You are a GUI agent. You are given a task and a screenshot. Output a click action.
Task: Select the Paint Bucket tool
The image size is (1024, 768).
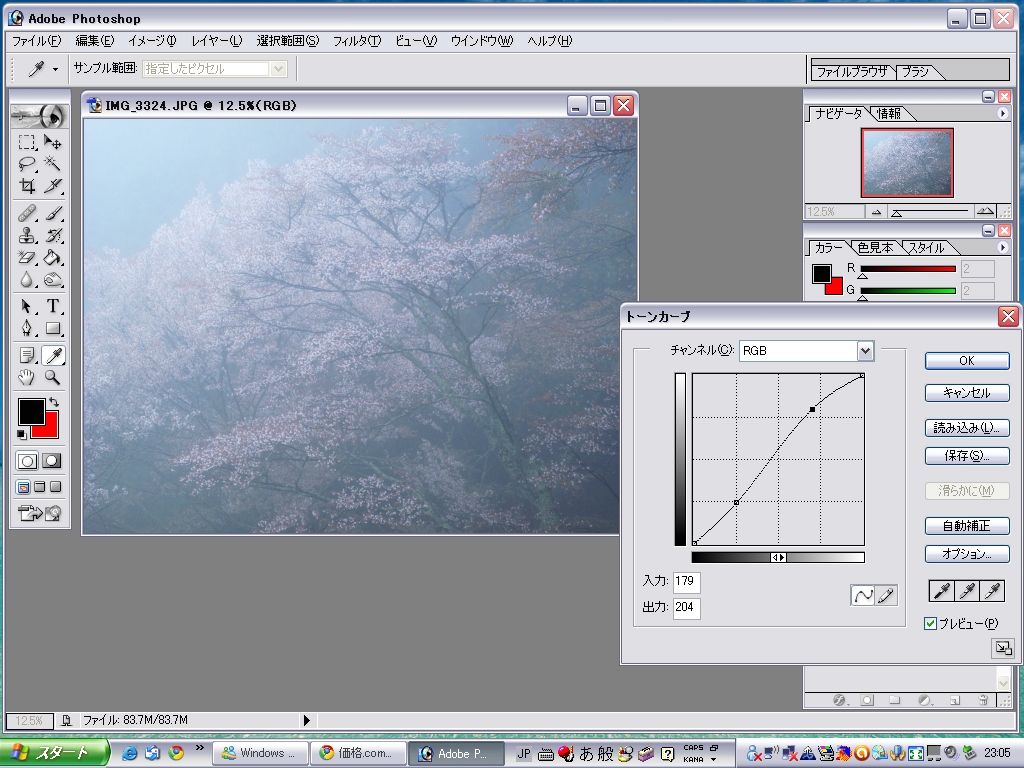tap(52, 257)
